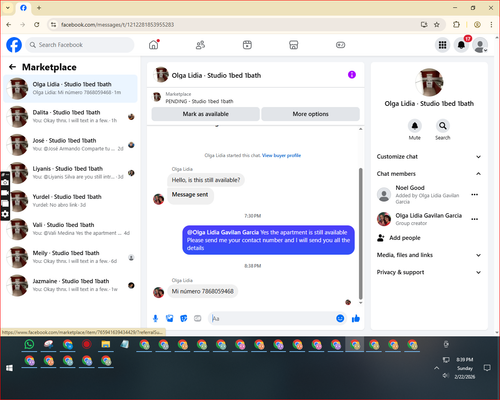The height and width of the screenshot is (400, 500).
Task: Send a thumbs up like
Action: click(x=356, y=318)
